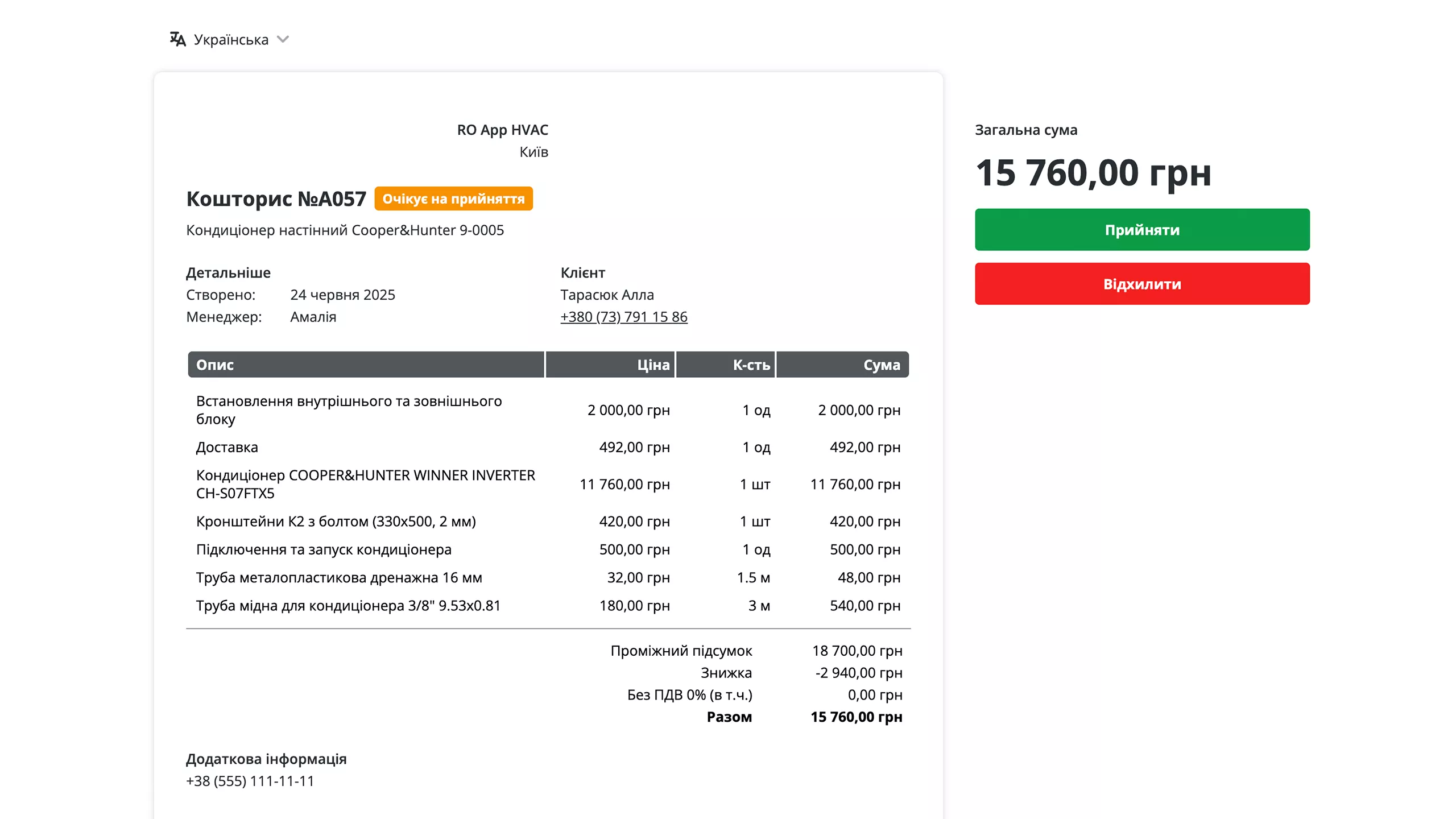Click the translate language icon
1456x819 pixels.
pos(177,39)
